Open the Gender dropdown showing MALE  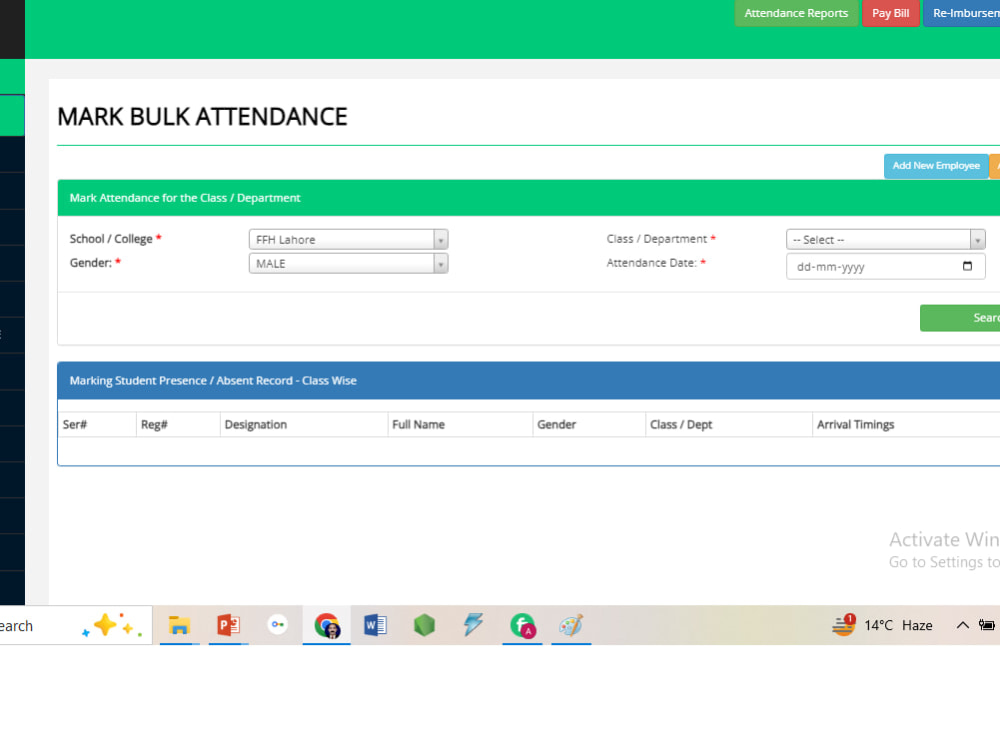[x=348, y=263]
